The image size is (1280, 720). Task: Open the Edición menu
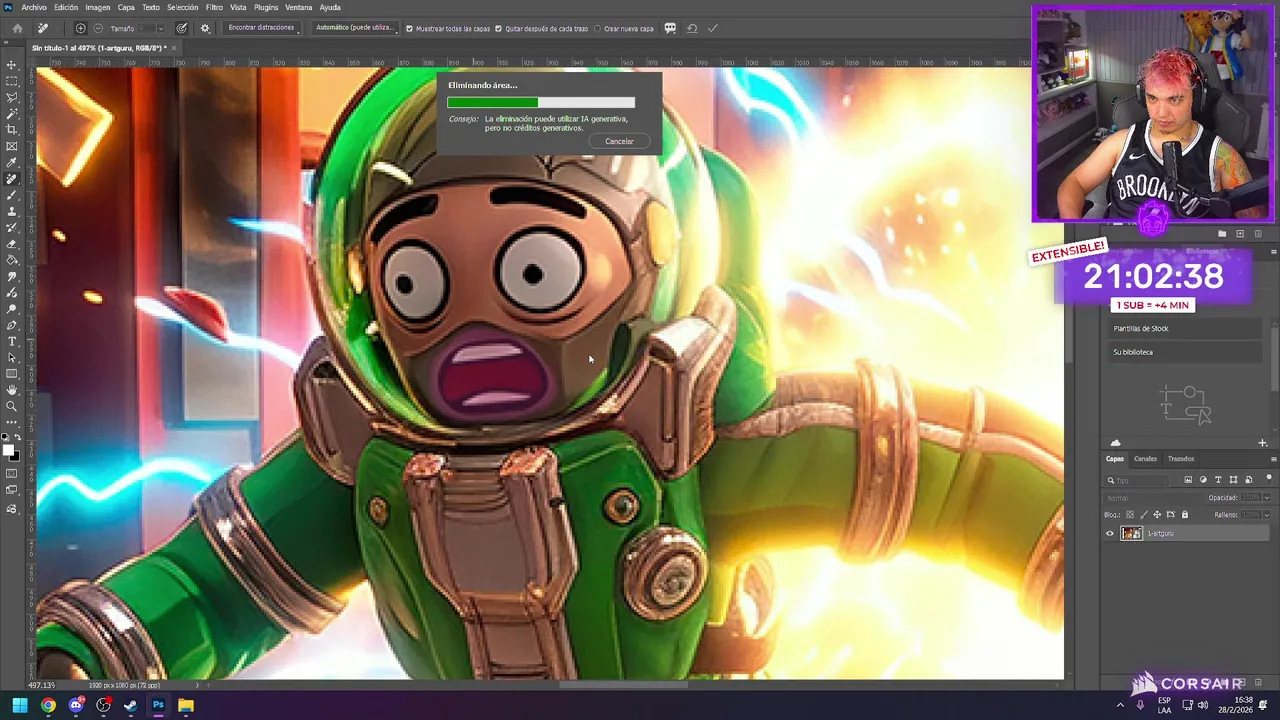point(66,7)
